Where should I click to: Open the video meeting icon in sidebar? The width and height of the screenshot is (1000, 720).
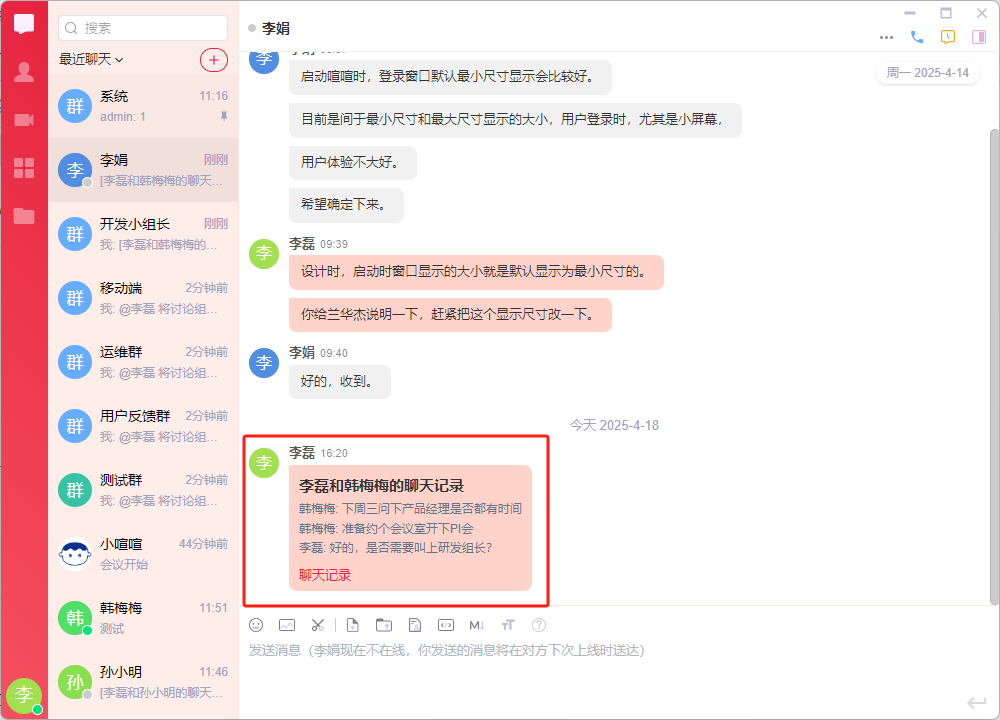[x=24, y=120]
